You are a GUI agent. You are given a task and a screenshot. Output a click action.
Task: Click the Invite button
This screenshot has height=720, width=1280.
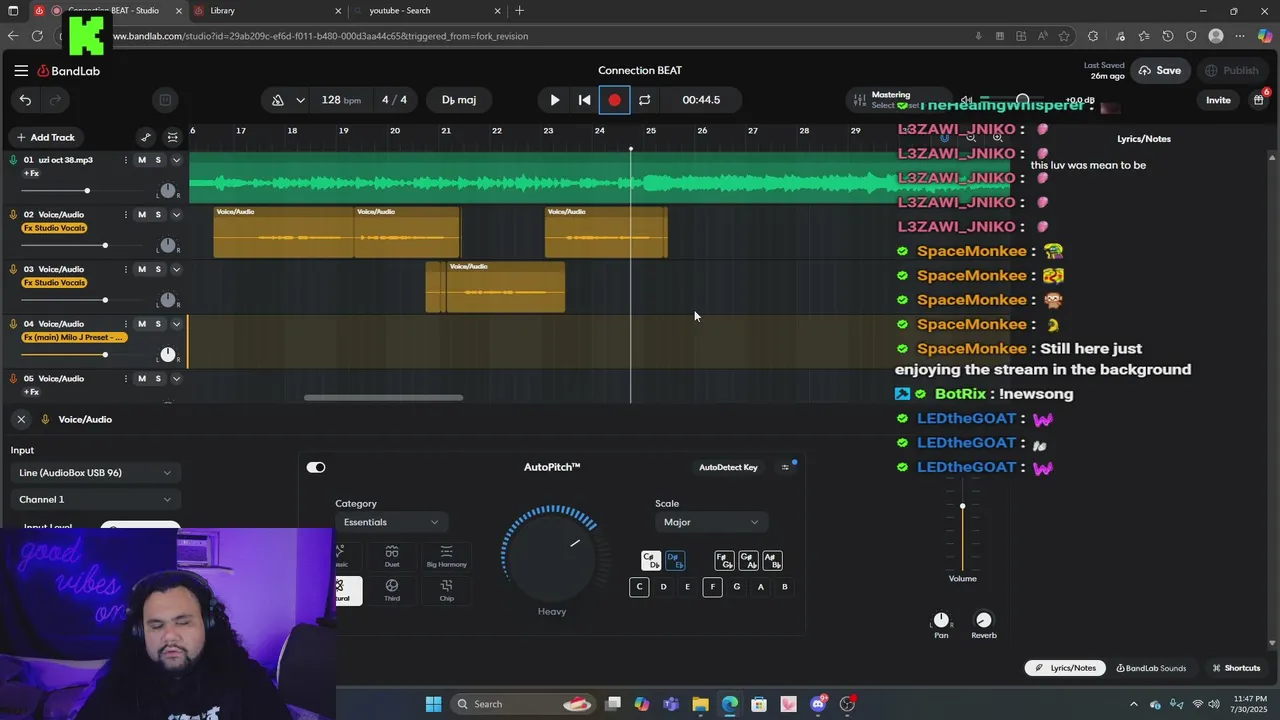click(x=1218, y=100)
